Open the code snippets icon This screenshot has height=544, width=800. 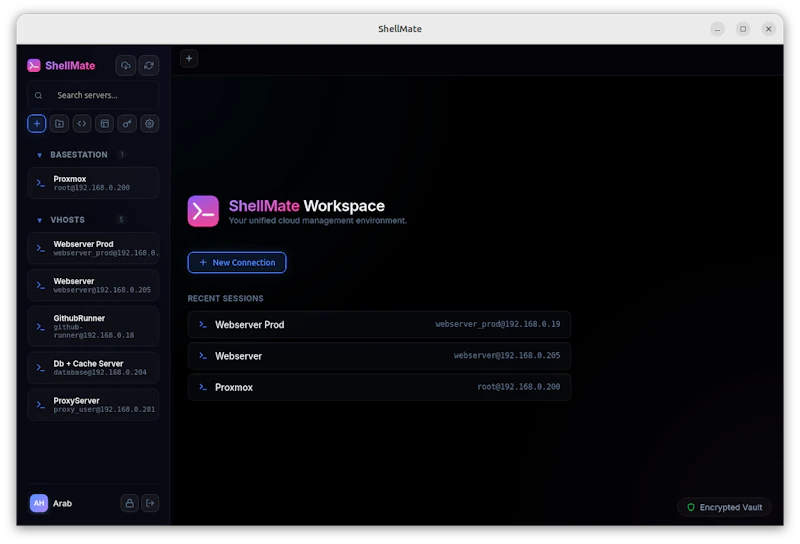[82, 123]
